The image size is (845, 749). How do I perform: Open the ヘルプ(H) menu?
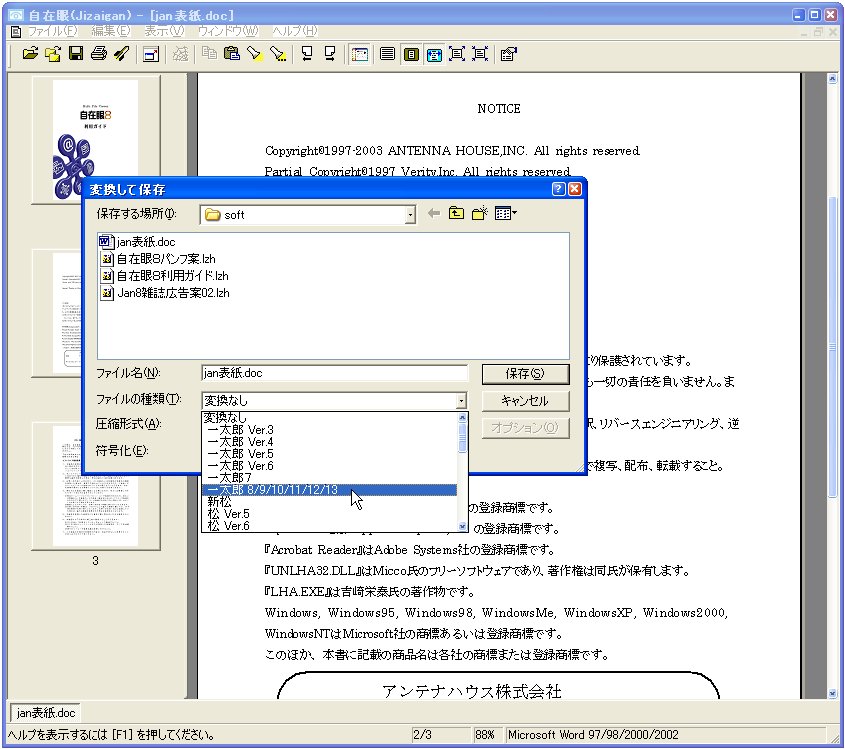pos(295,31)
